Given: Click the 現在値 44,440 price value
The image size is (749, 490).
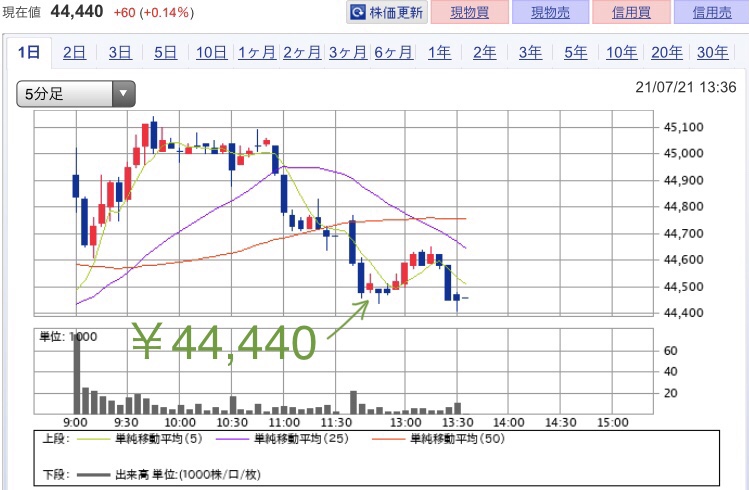Looking at the screenshot, I should click(x=77, y=11).
